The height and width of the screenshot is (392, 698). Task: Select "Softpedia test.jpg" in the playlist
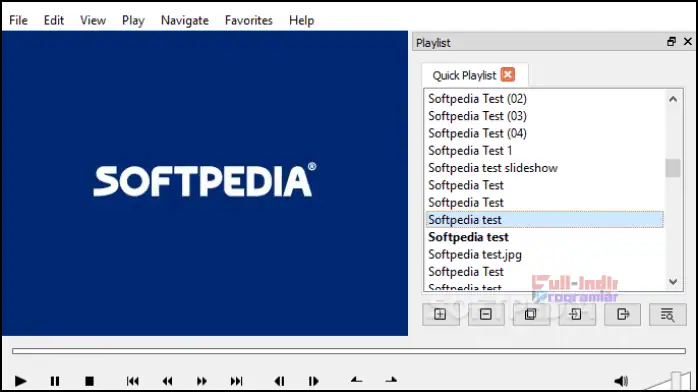pyautogui.click(x=545, y=255)
